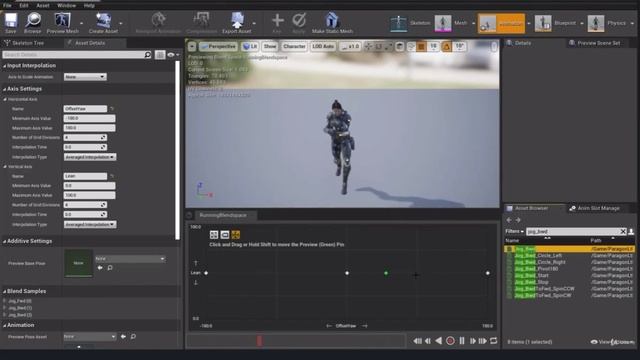Open the Perspective view mode dropdown
The height and width of the screenshot is (360, 640).
tap(218, 47)
